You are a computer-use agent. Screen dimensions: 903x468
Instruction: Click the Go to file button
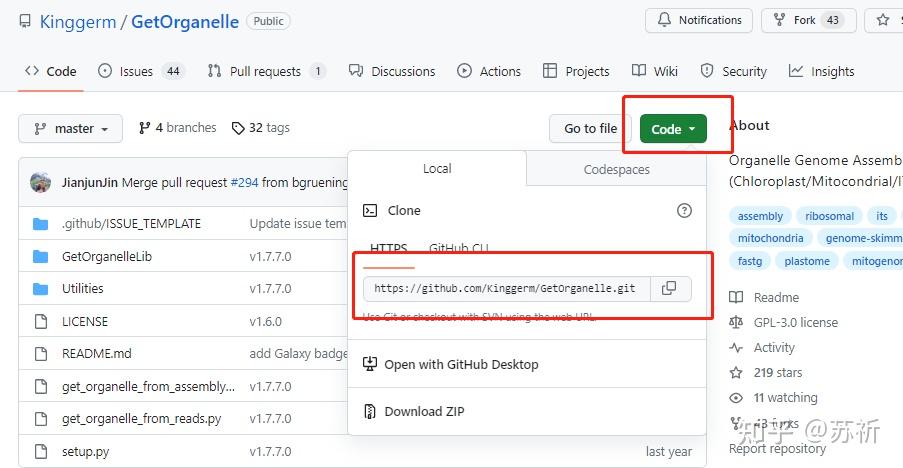590,129
